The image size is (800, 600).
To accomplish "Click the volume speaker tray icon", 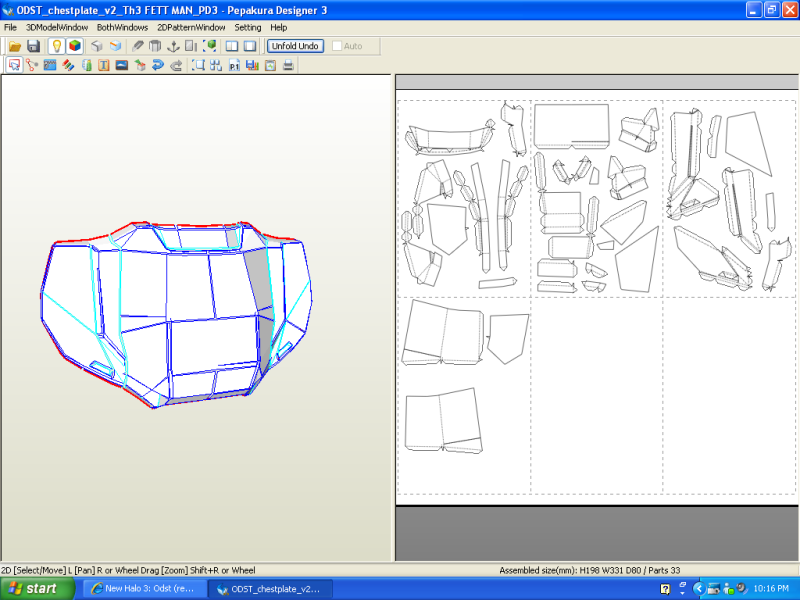I will tap(742, 588).
